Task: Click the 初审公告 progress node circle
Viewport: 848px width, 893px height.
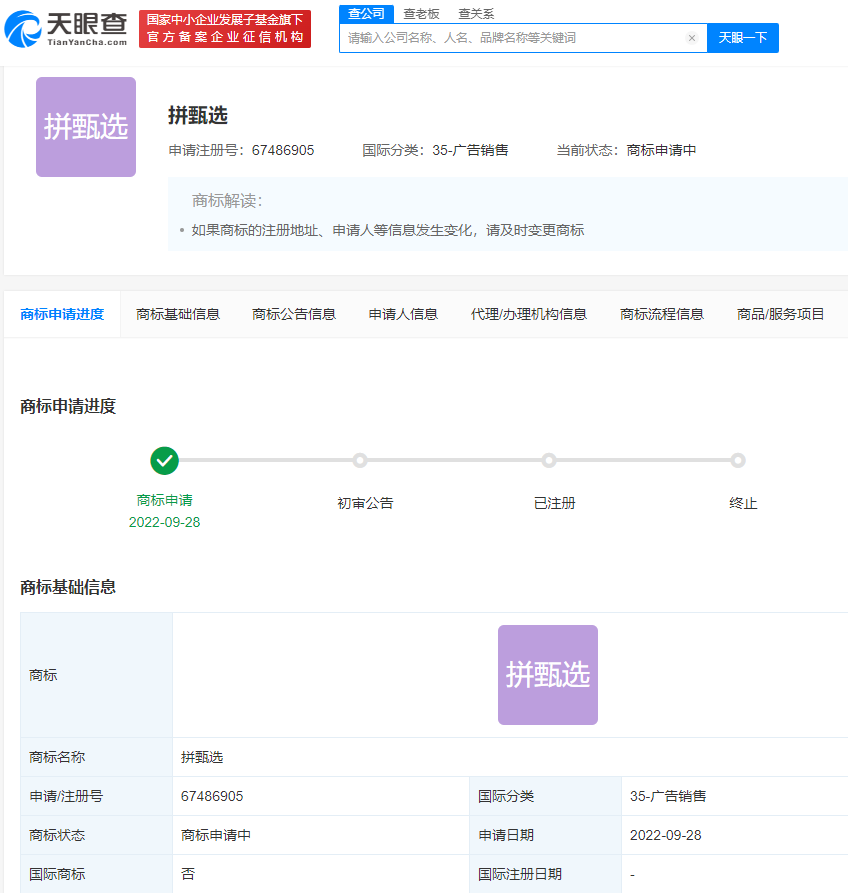Action: [360, 460]
